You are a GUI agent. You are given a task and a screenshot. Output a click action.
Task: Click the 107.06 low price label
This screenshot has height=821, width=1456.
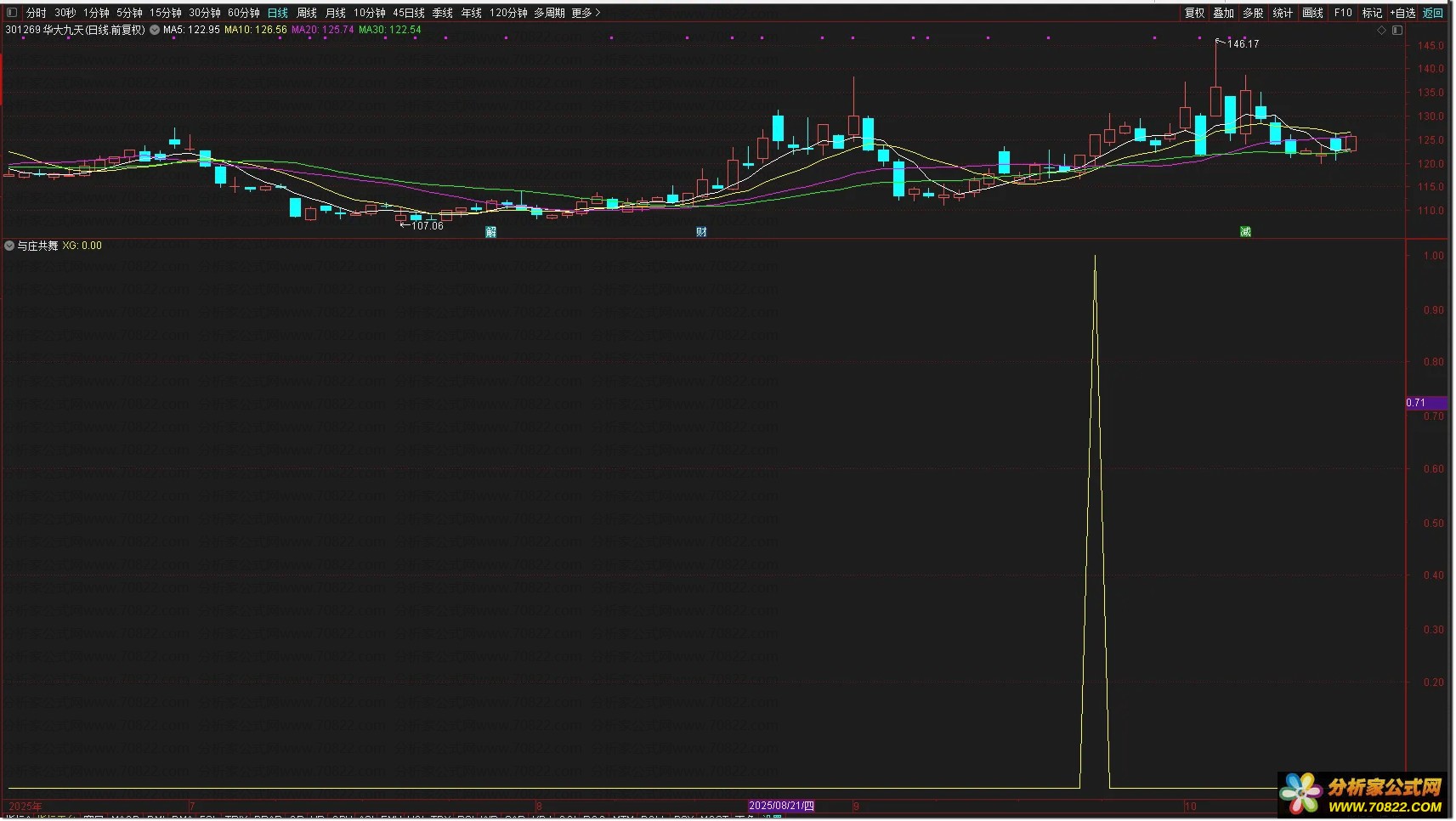pos(428,226)
